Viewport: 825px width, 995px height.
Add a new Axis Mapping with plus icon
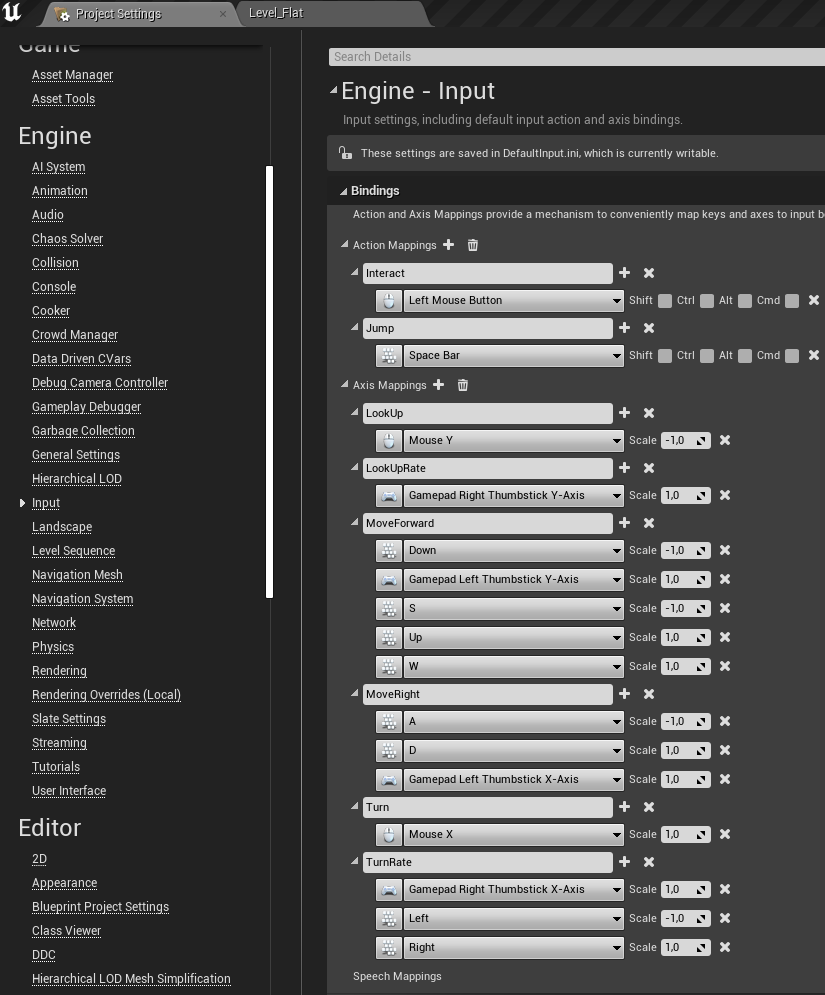tap(438, 385)
